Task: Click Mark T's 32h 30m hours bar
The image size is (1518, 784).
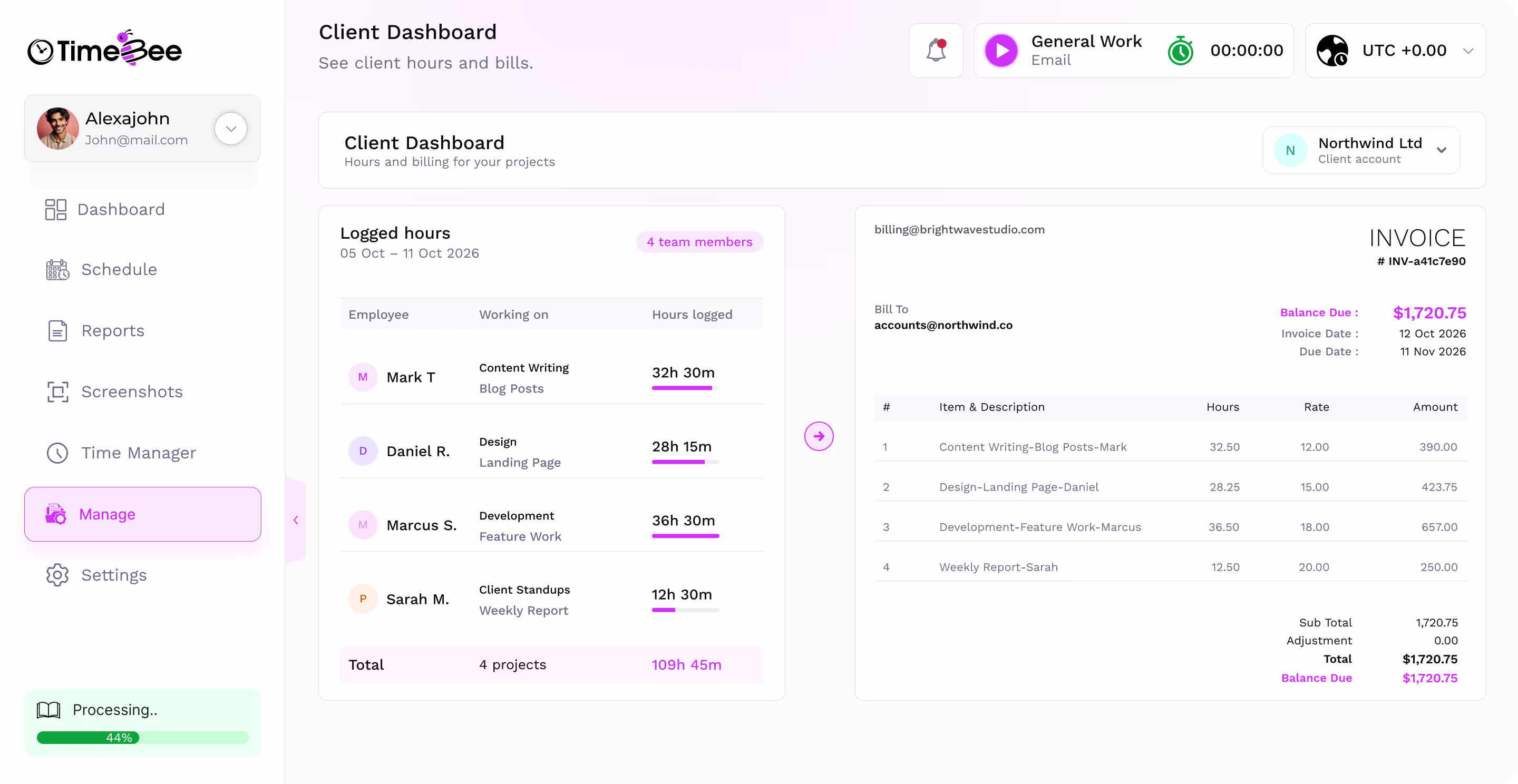Action: [x=685, y=388]
